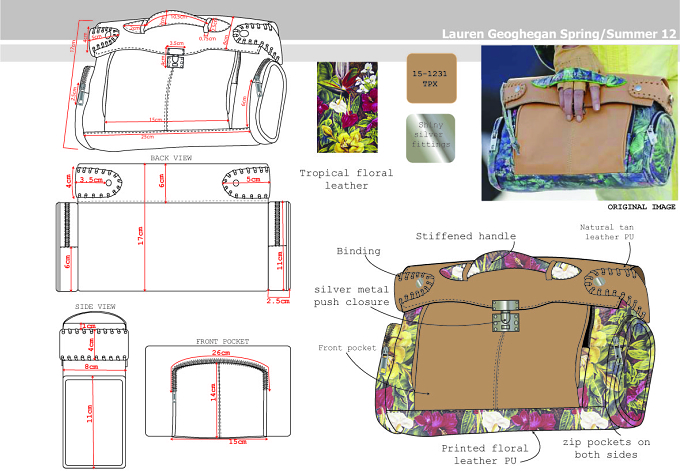
Task: Click the Lauren Geoghegan Spring/Summer 12 title
Action: [559, 34]
